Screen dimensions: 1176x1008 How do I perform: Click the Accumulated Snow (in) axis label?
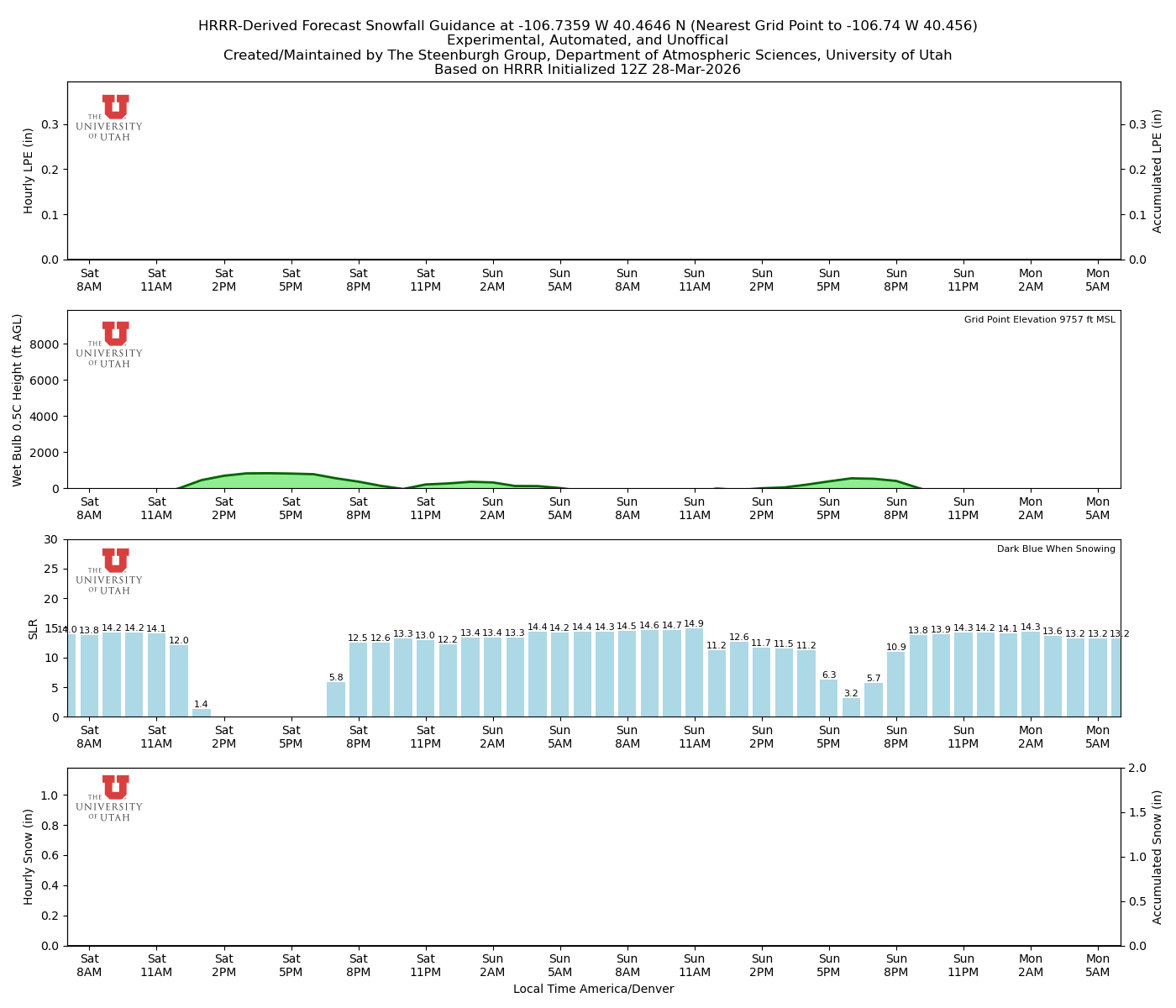point(1158,857)
